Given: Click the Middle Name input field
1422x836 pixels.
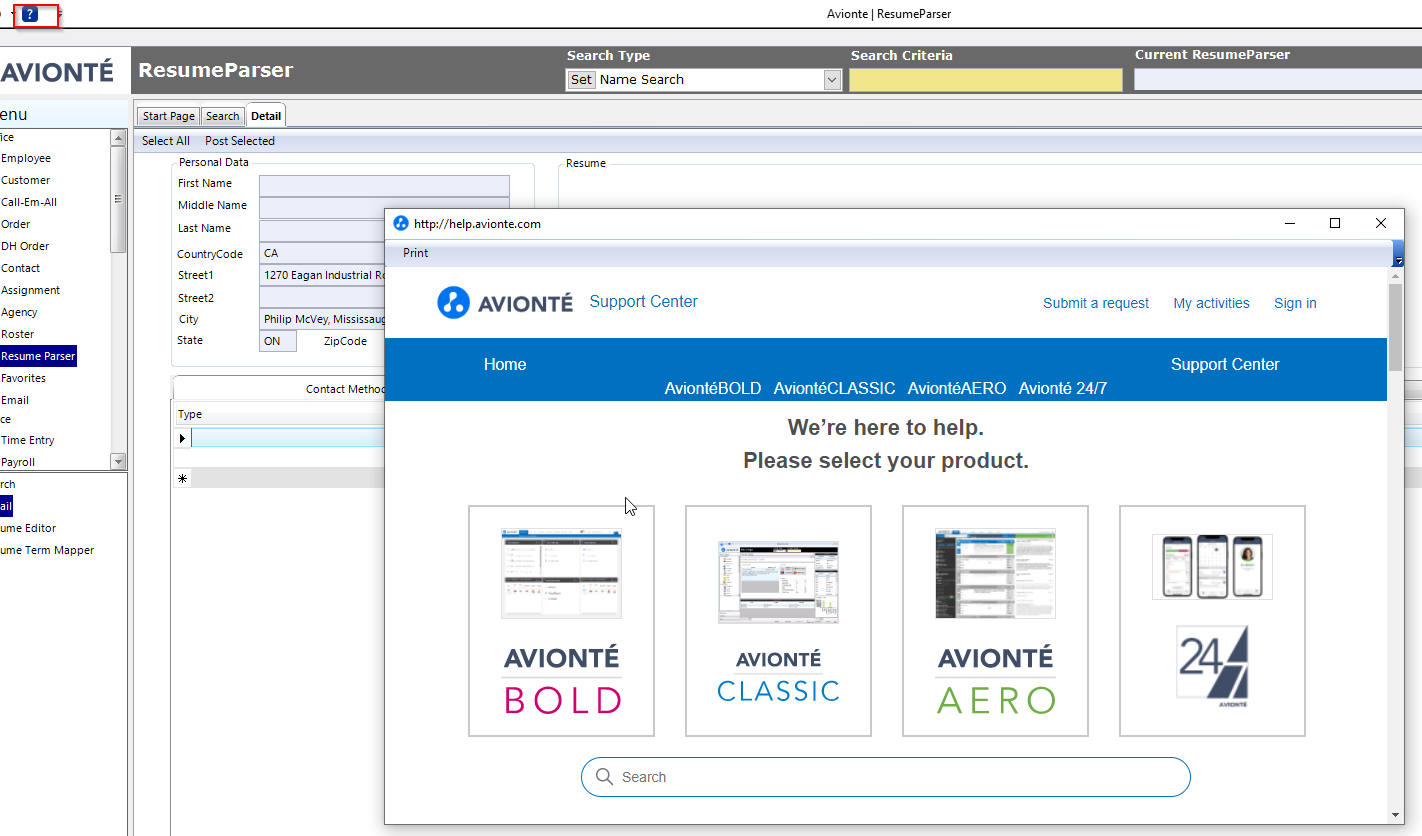Looking at the screenshot, I should pos(384,208).
